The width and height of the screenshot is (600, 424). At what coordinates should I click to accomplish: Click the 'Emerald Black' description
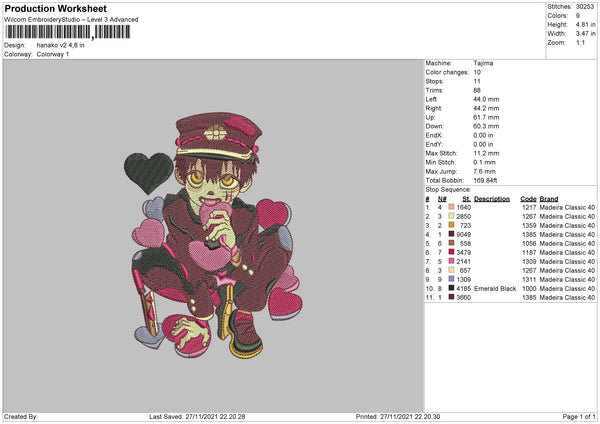(x=495, y=289)
